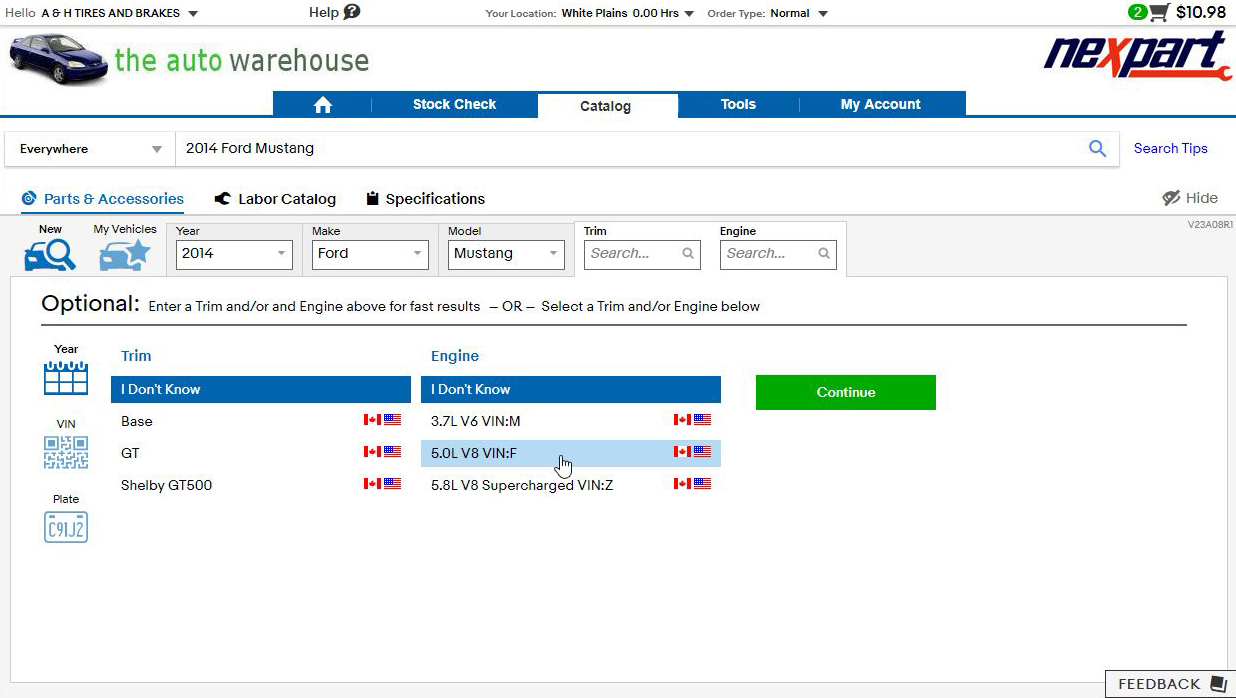Select I Don't Know under Engine
The image size is (1236, 698).
click(x=571, y=389)
